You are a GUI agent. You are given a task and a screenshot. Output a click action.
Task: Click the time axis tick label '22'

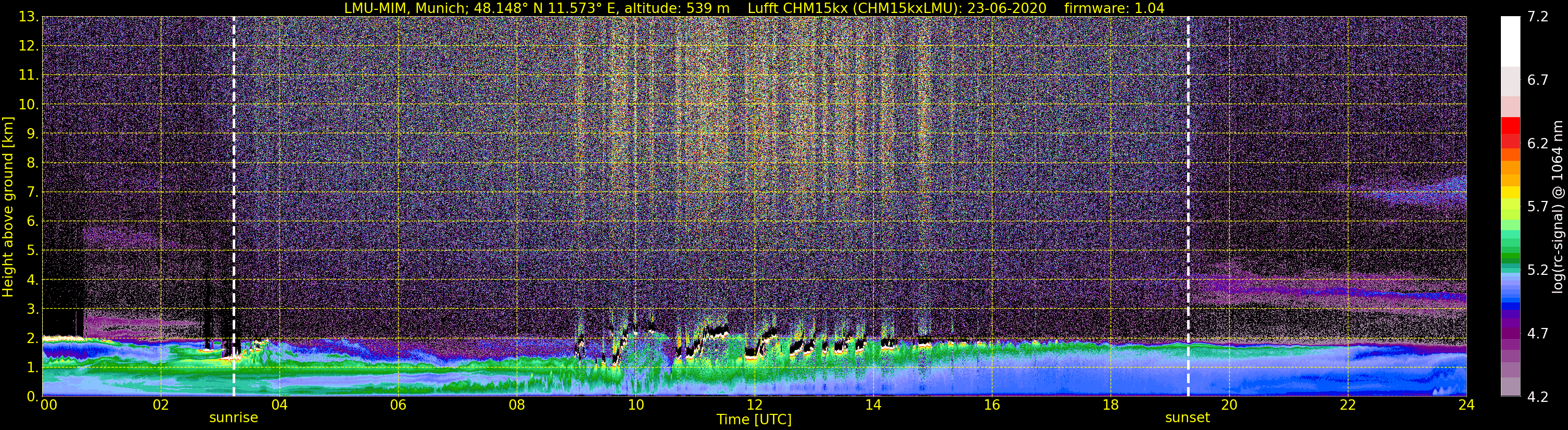[1348, 405]
